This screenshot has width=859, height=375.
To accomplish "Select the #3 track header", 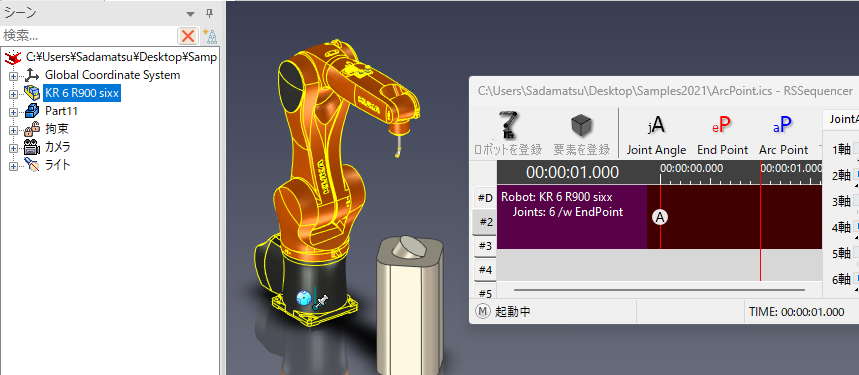I will pos(484,246).
